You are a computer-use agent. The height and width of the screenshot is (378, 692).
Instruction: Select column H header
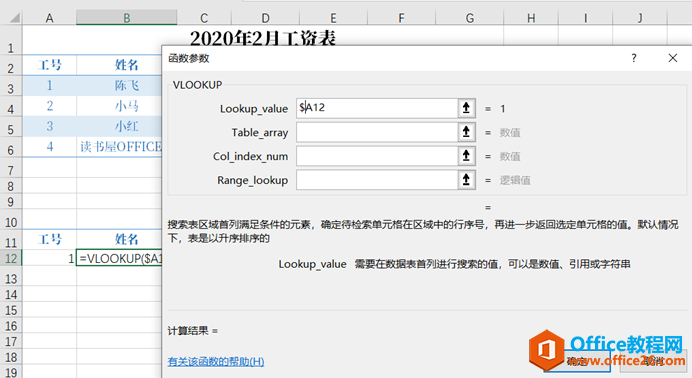click(531, 18)
